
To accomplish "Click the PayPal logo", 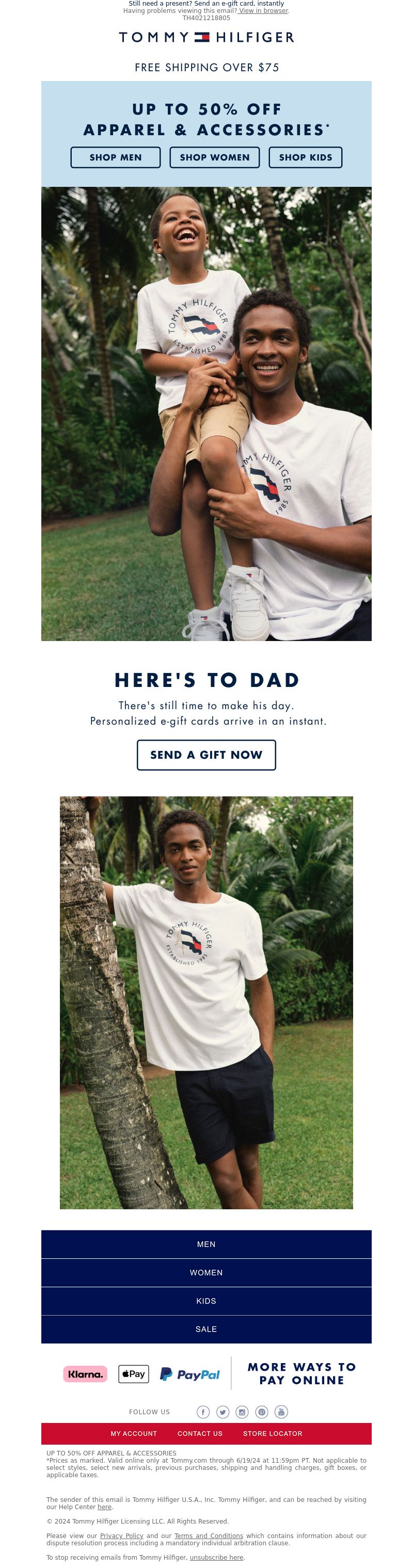I will 189,1374.
